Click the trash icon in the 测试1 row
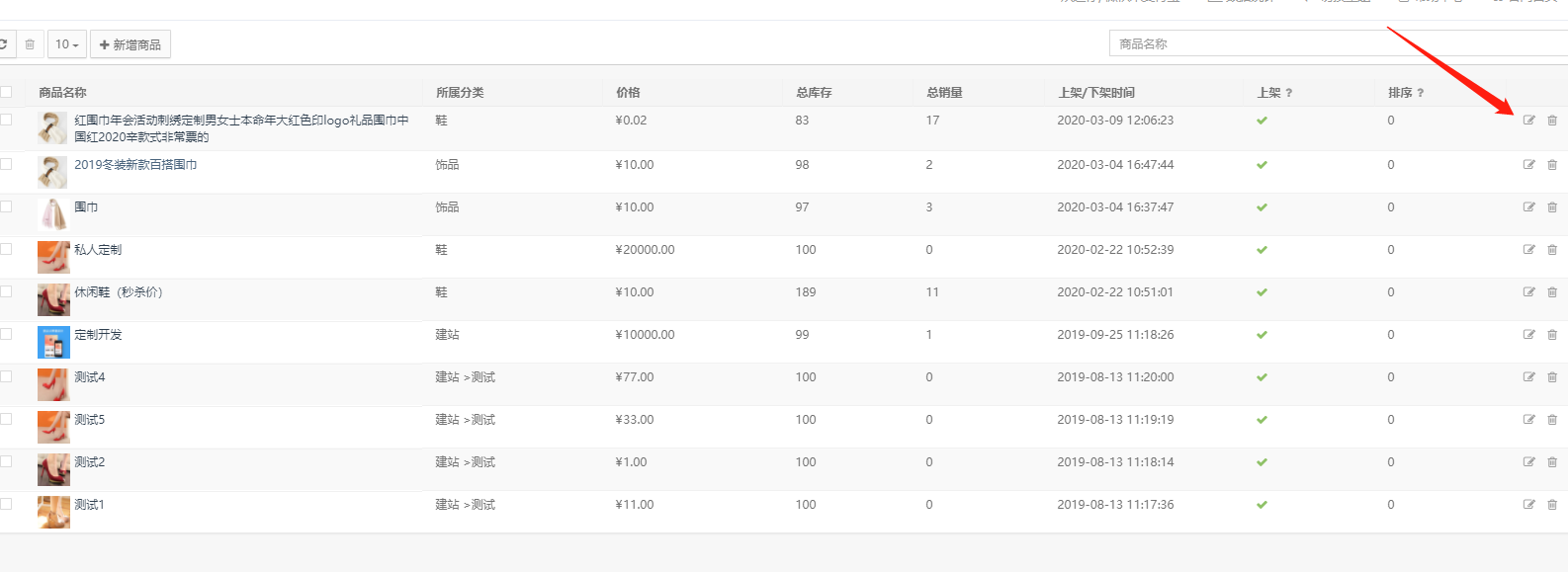The width and height of the screenshot is (1568, 572). point(1552,505)
